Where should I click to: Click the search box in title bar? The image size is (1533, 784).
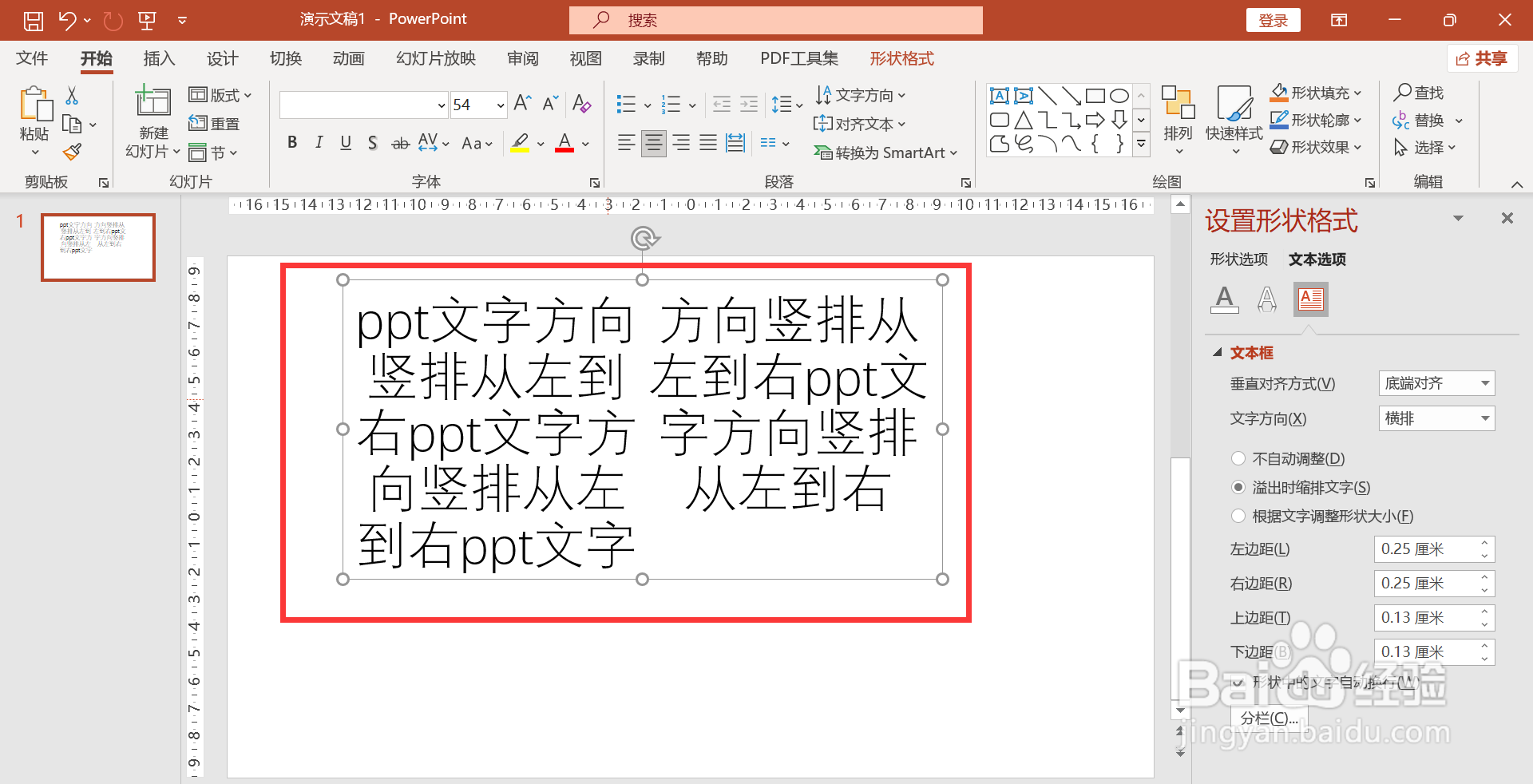tap(775, 20)
